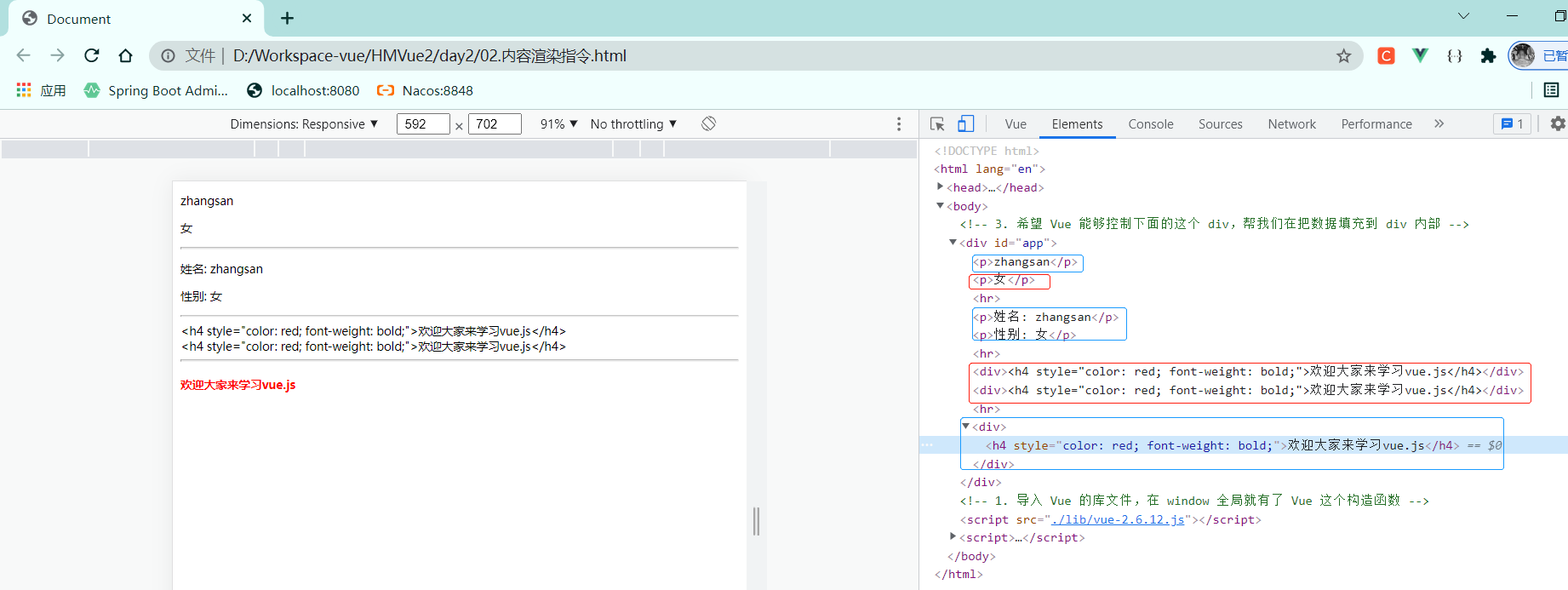The width and height of the screenshot is (1568, 590).
Task: Open the user profile avatar
Action: point(1522,55)
